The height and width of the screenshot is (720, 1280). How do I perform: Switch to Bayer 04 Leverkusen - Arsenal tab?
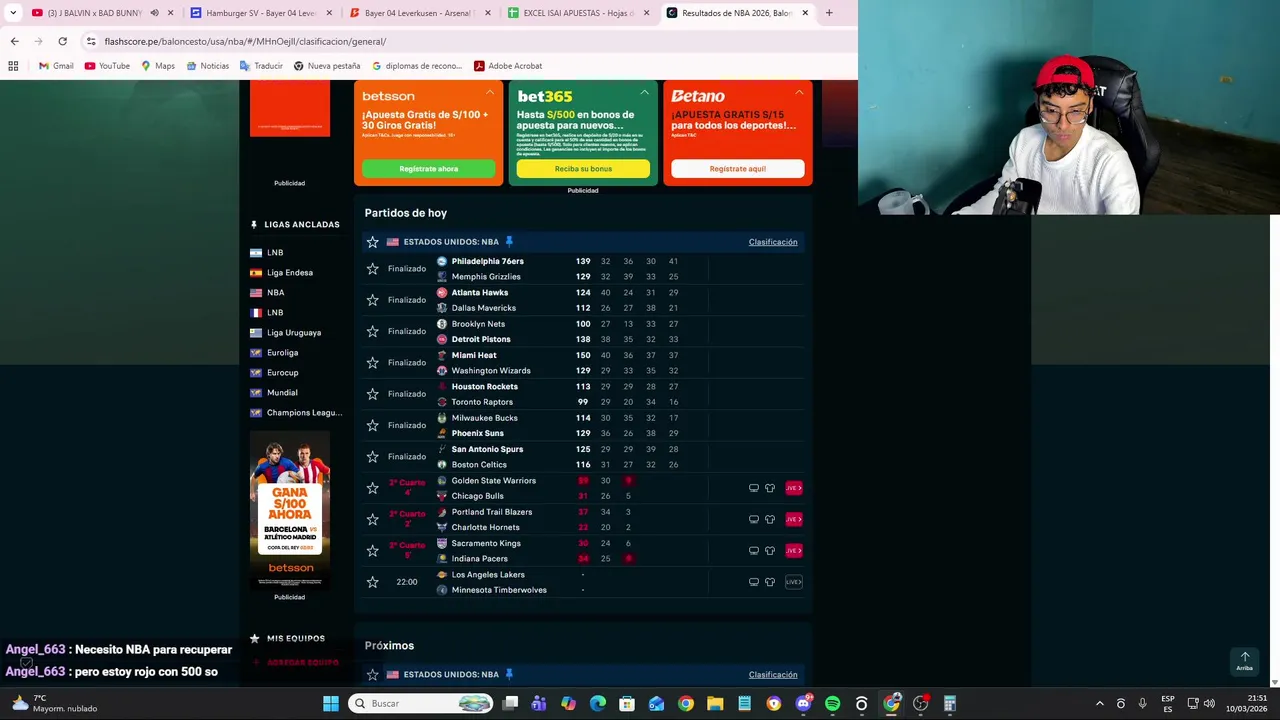420,13
